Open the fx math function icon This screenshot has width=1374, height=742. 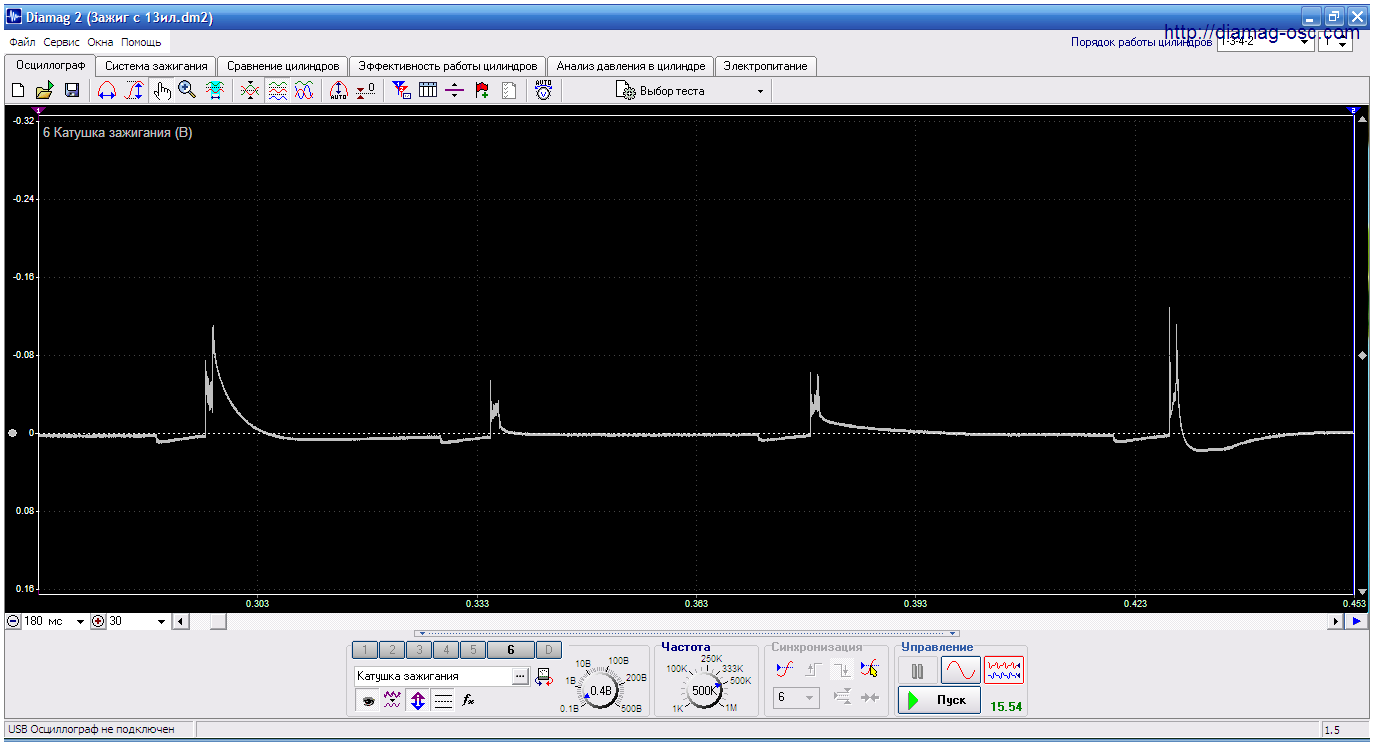coord(467,701)
